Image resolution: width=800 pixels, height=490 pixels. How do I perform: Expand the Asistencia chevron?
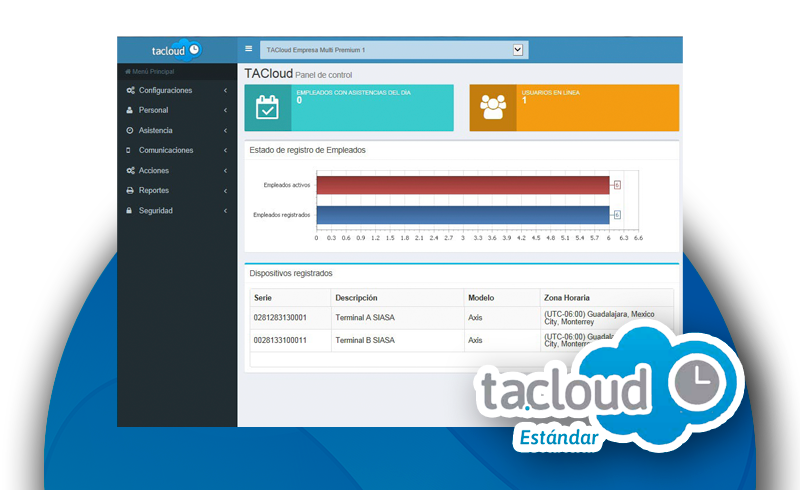point(225,131)
